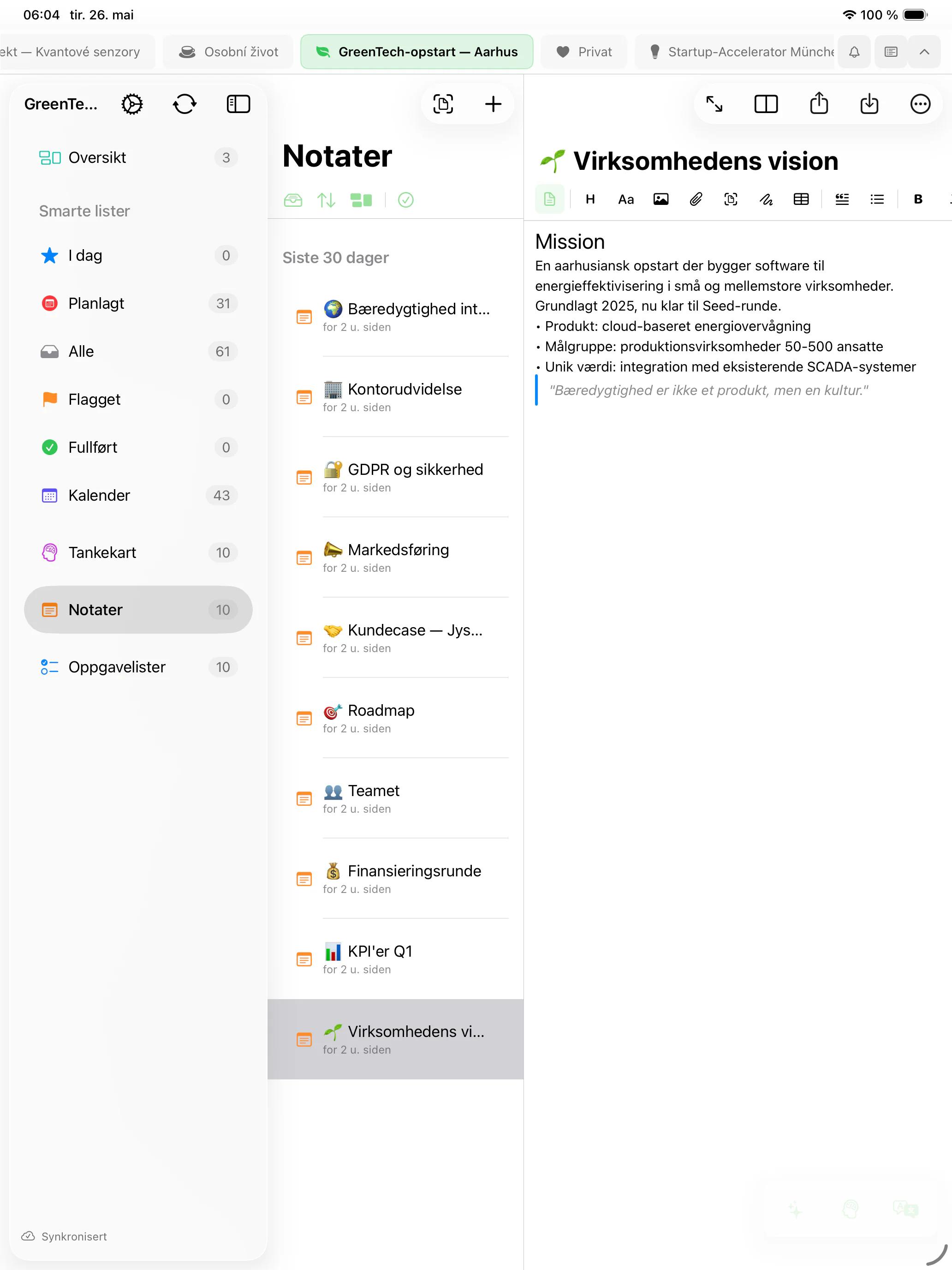Open Flagget smart list
This screenshot has height=1270, width=952.
(x=138, y=399)
